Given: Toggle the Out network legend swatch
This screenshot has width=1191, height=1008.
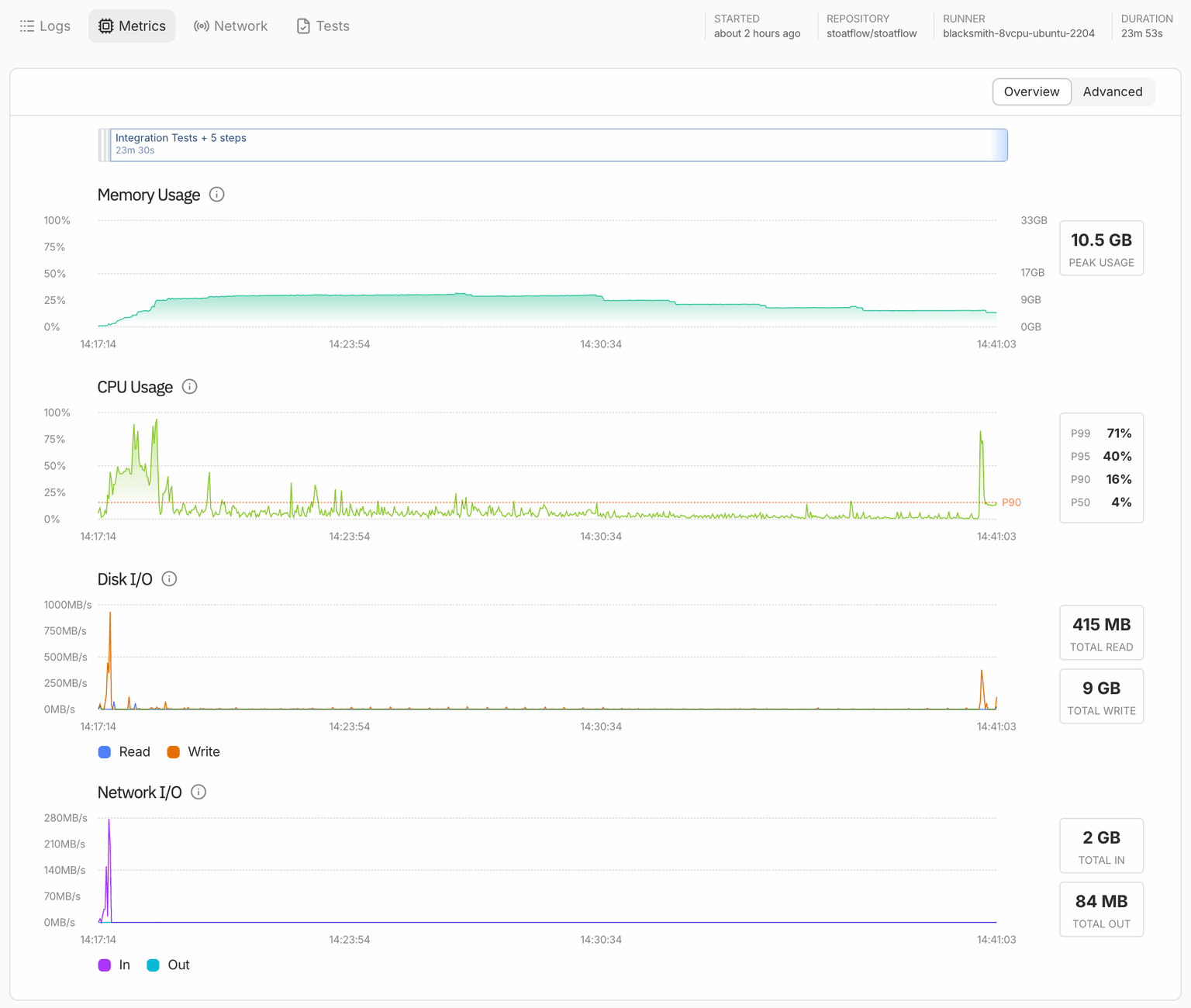Looking at the screenshot, I should [x=153, y=965].
